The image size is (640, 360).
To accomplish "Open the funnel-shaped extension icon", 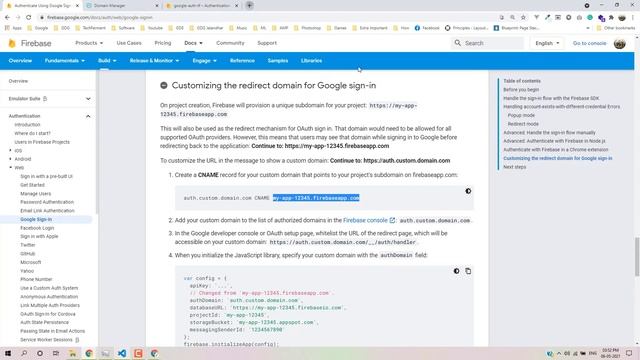I will click(536, 18).
